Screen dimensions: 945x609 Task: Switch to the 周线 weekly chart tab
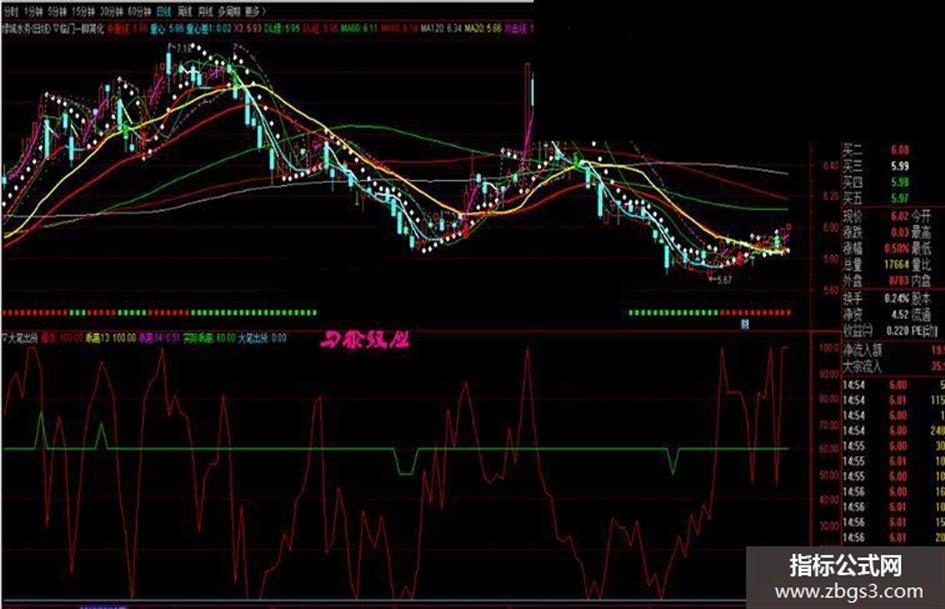(186, 11)
